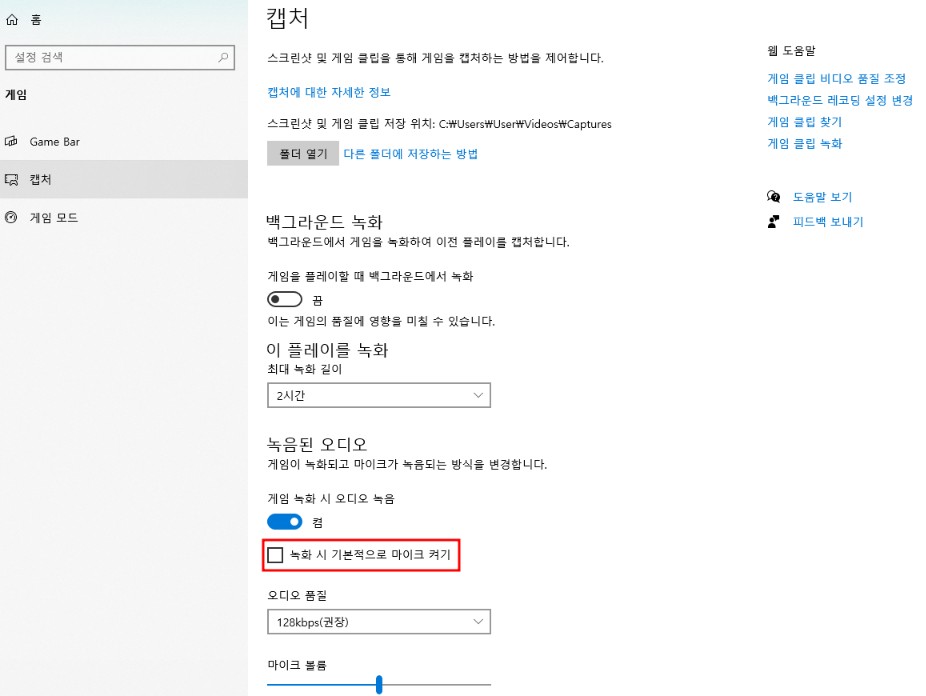Image resolution: width=926 pixels, height=696 pixels.
Task: Click the dropdown chevron on 오디오 품질
Action: [x=478, y=621]
